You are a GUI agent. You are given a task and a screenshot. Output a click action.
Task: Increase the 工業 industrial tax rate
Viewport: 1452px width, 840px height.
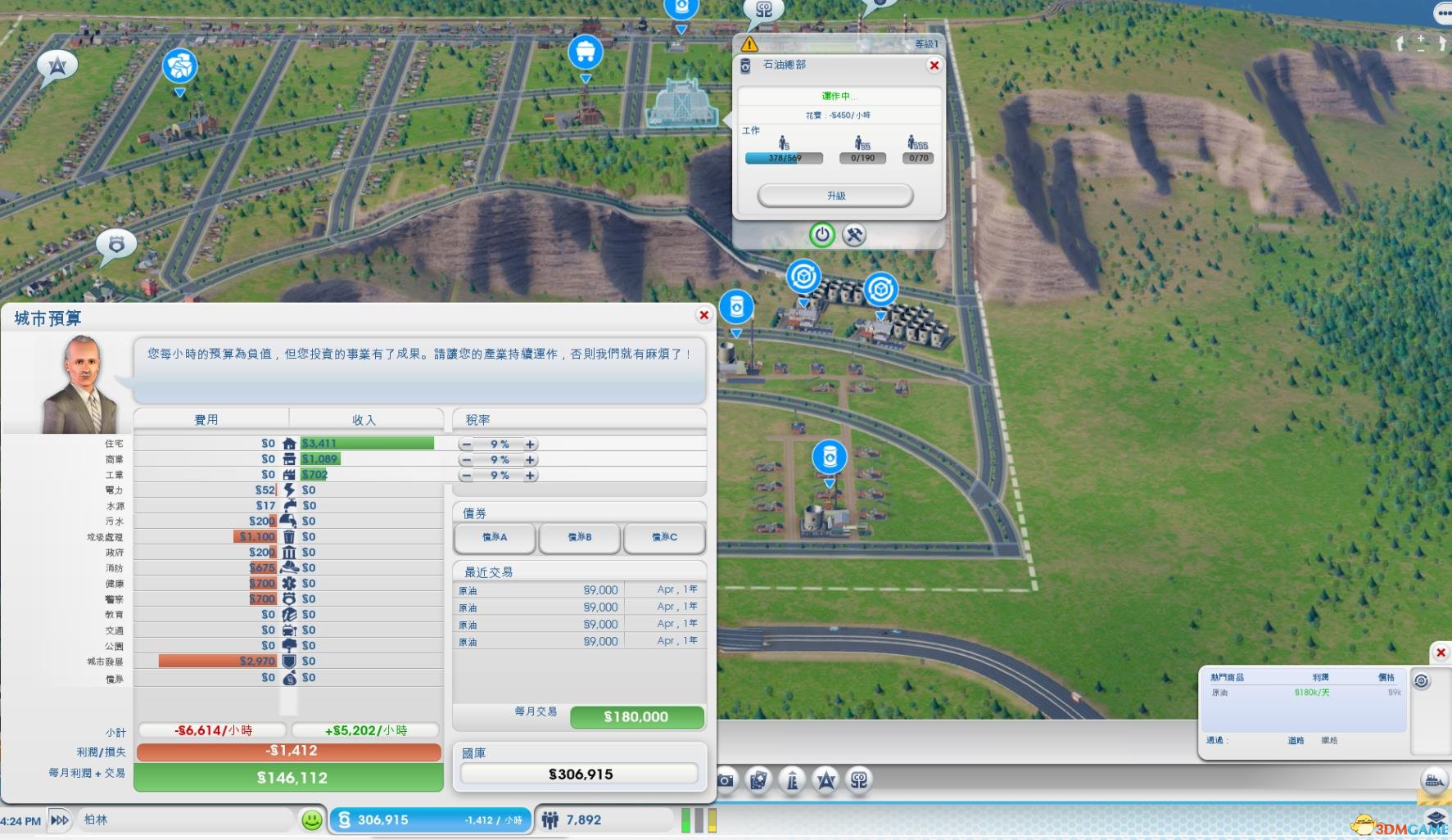(531, 475)
